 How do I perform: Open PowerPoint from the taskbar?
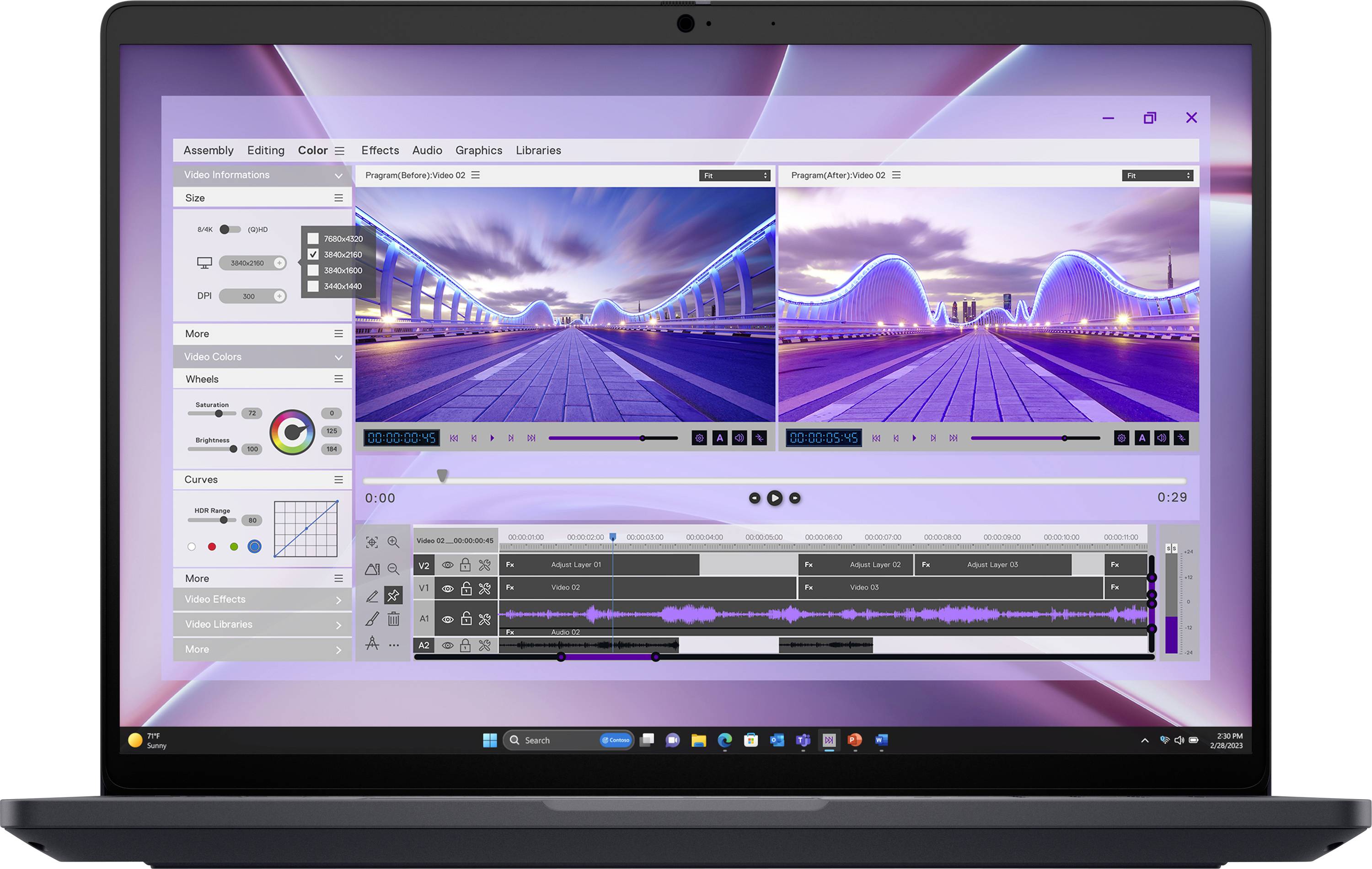click(855, 740)
